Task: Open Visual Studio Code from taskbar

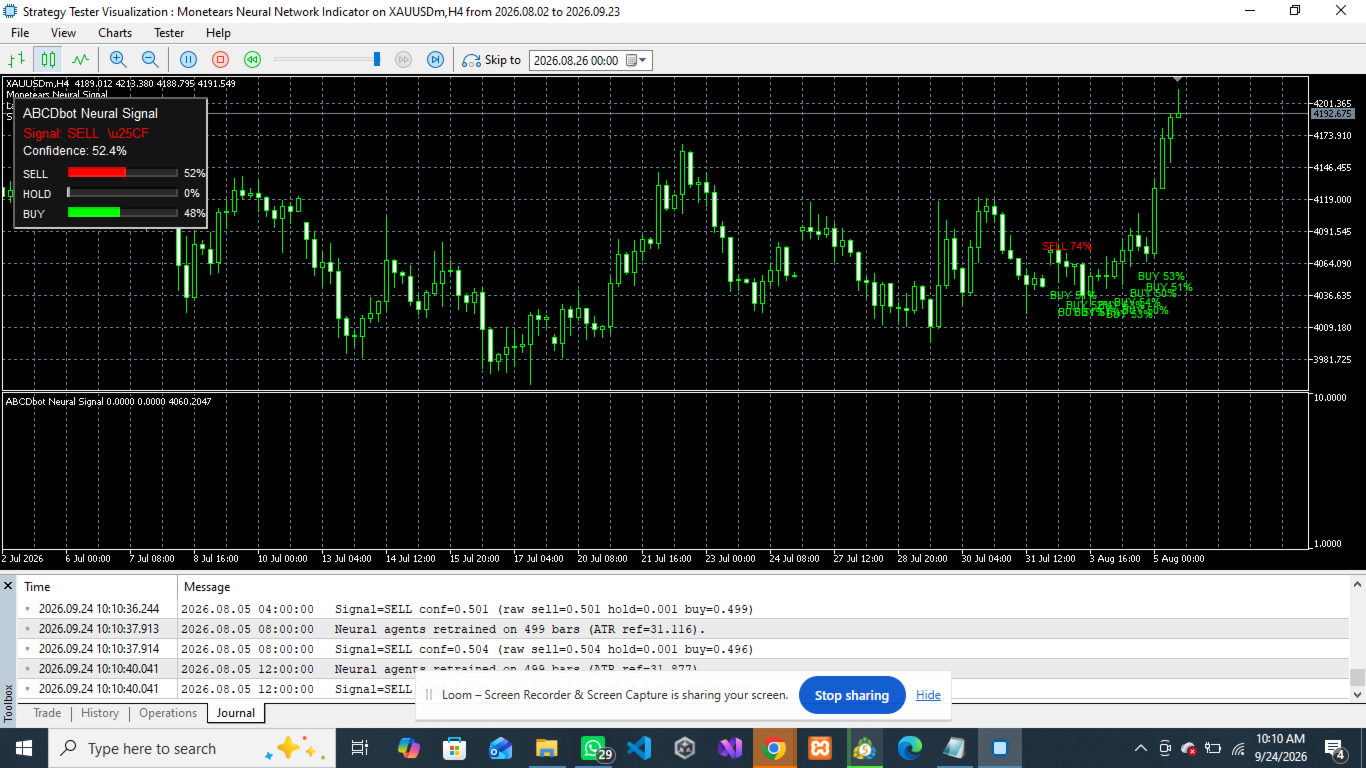Action: pos(639,748)
